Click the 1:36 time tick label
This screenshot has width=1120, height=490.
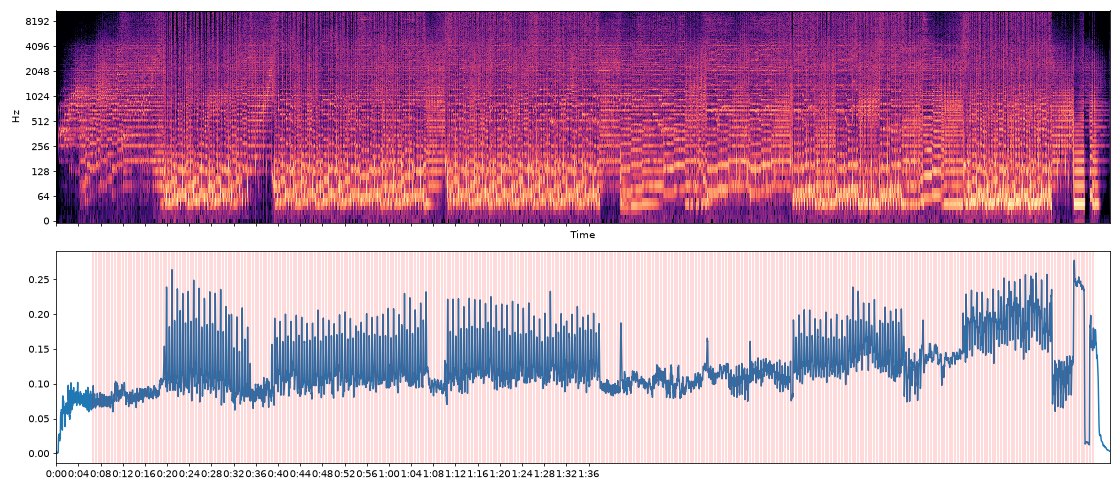[587, 473]
